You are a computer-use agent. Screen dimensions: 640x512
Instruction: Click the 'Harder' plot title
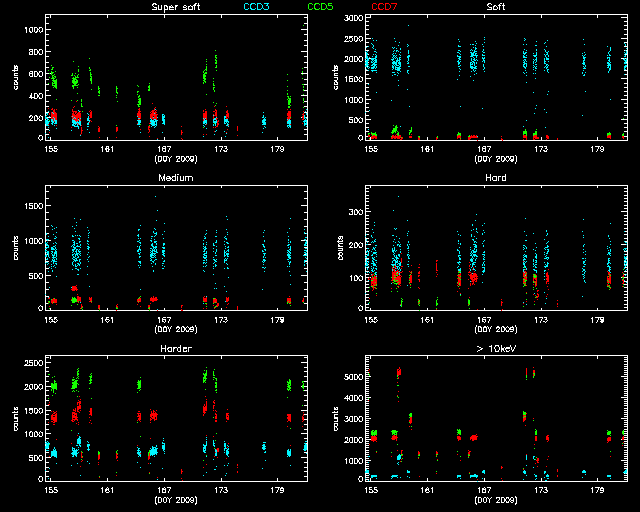pos(174,348)
